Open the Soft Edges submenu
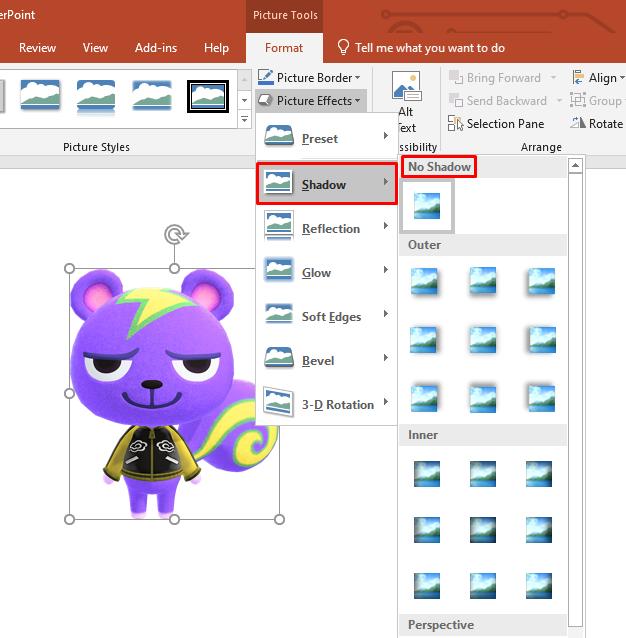Image resolution: width=626 pixels, height=638 pixels. tap(326, 316)
